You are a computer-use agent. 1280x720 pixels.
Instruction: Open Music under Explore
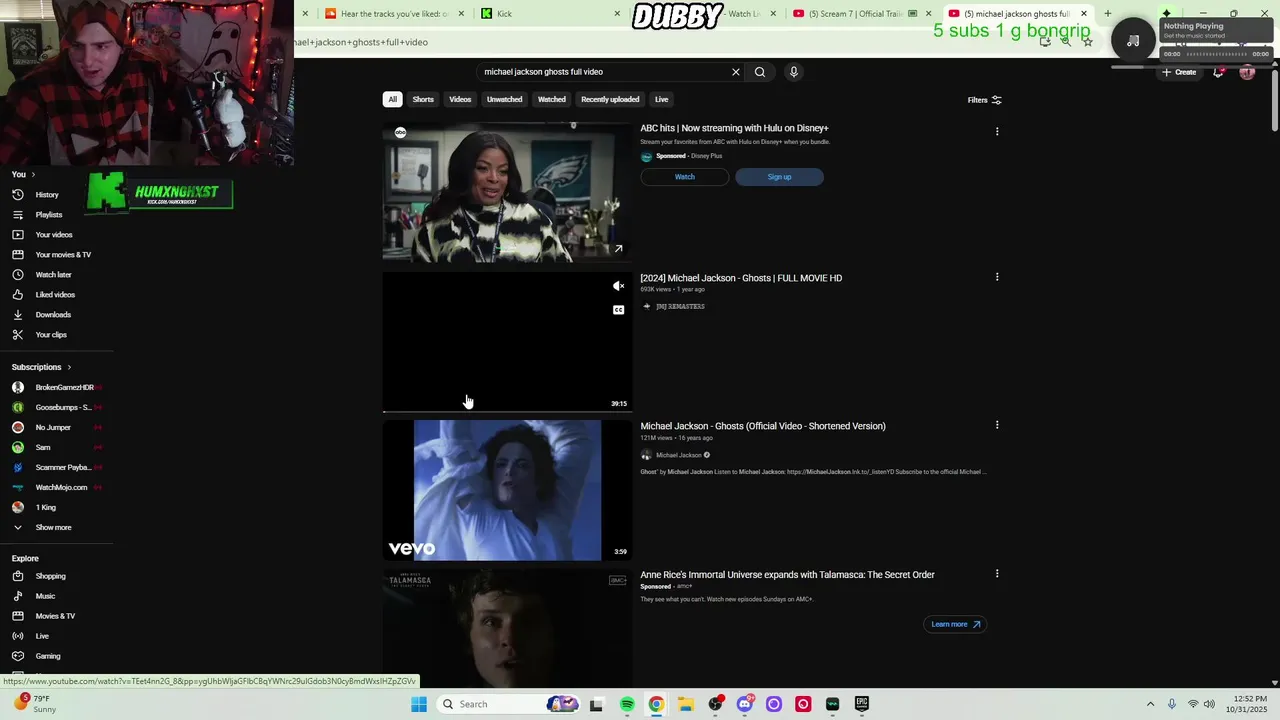45,596
